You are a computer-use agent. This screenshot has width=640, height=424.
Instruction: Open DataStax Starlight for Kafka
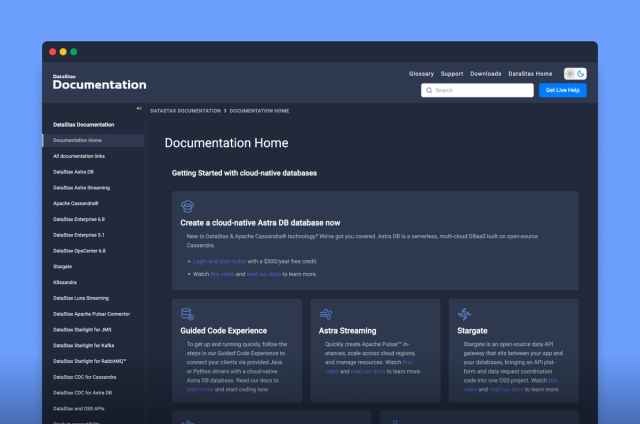tap(83, 346)
